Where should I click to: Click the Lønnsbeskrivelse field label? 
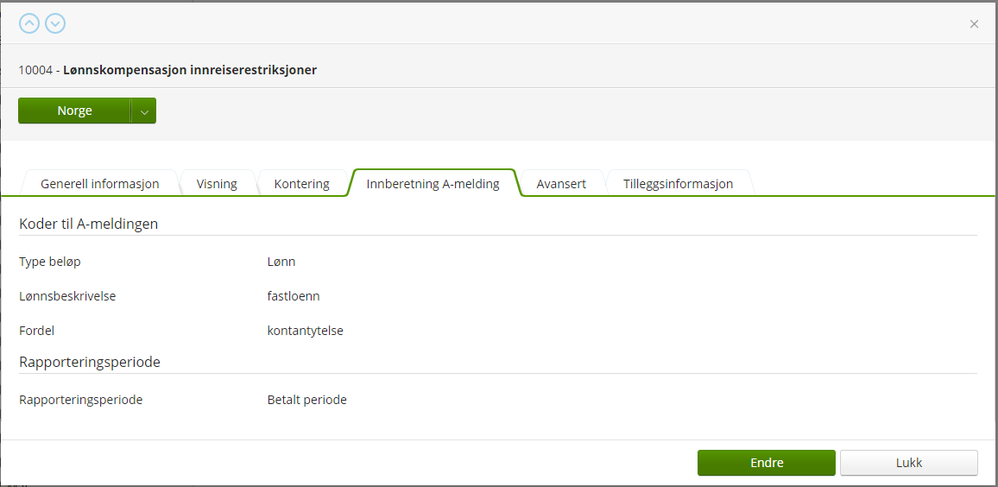[x=67, y=296]
